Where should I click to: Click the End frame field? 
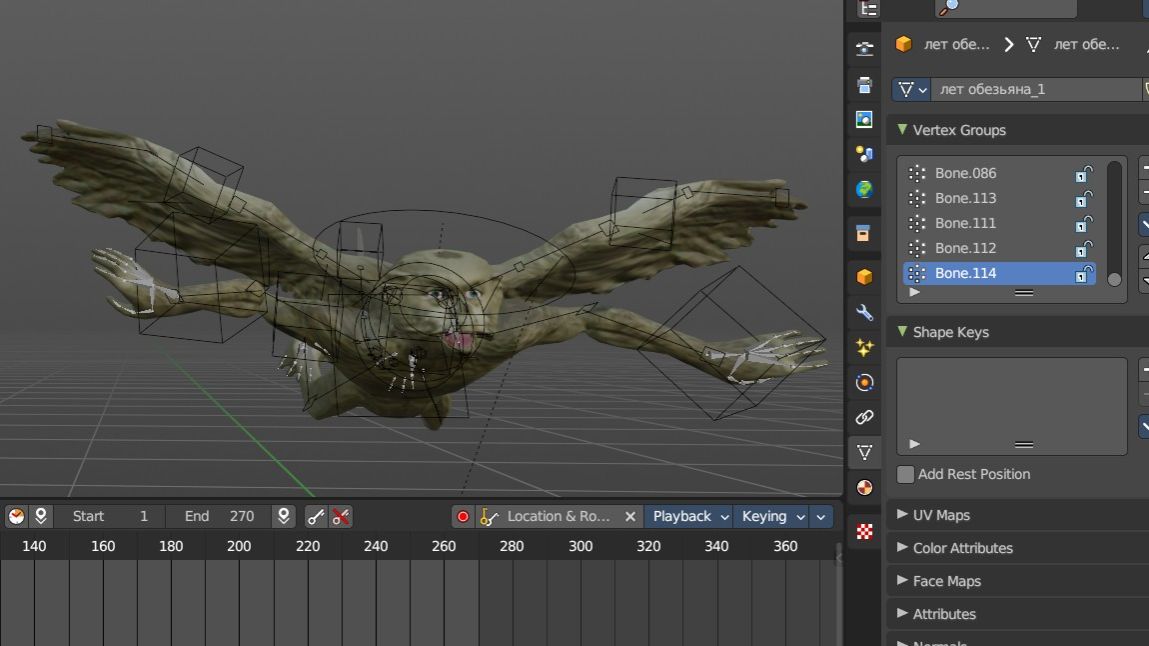[218, 517]
